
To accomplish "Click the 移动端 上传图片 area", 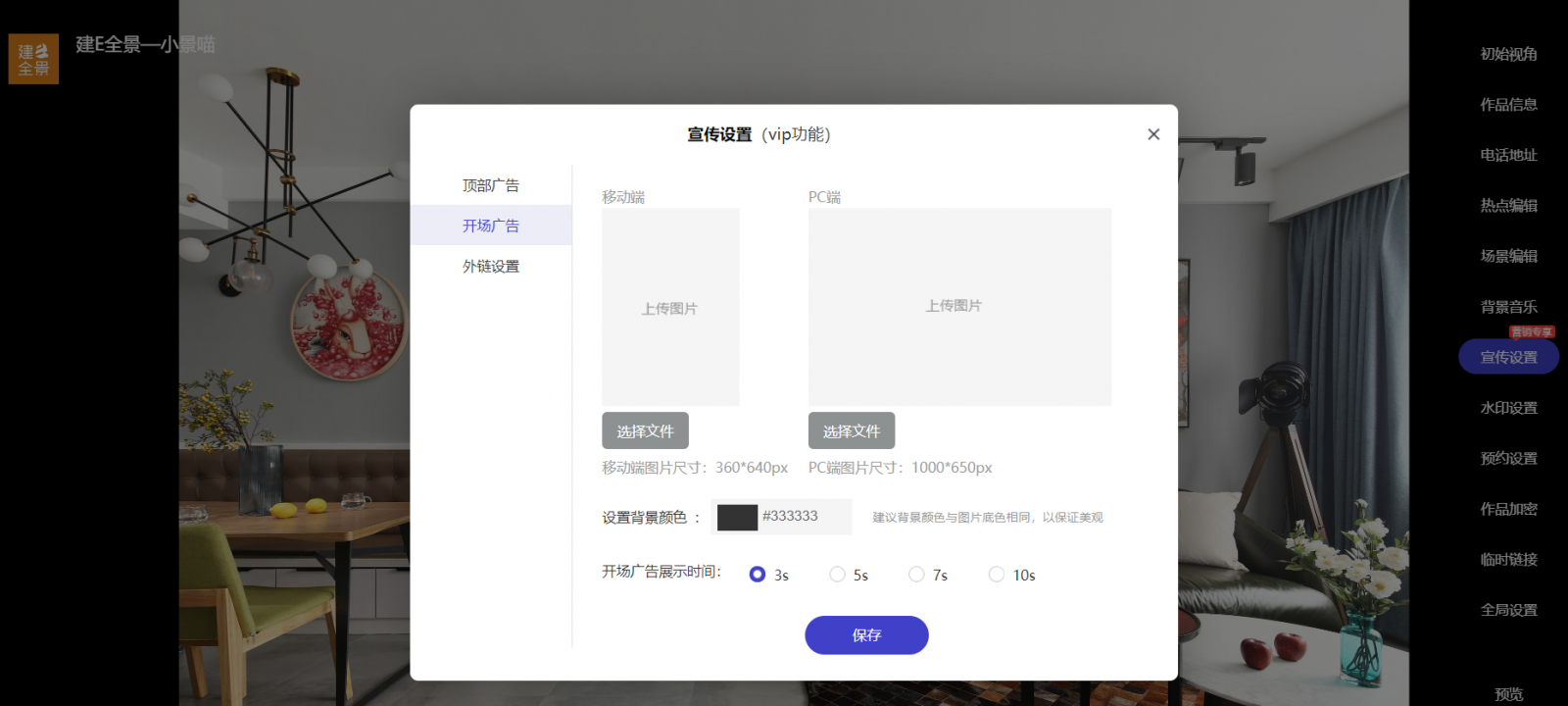I will (x=670, y=307).
